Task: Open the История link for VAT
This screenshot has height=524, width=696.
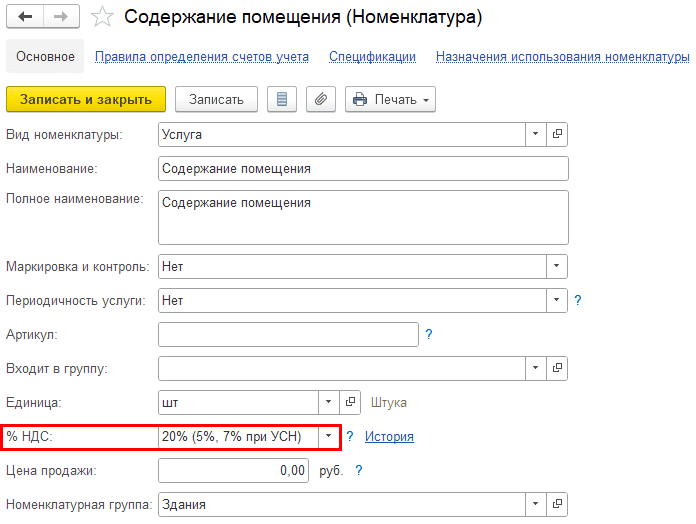Action: pyautogui.click(x=389, y=436)
